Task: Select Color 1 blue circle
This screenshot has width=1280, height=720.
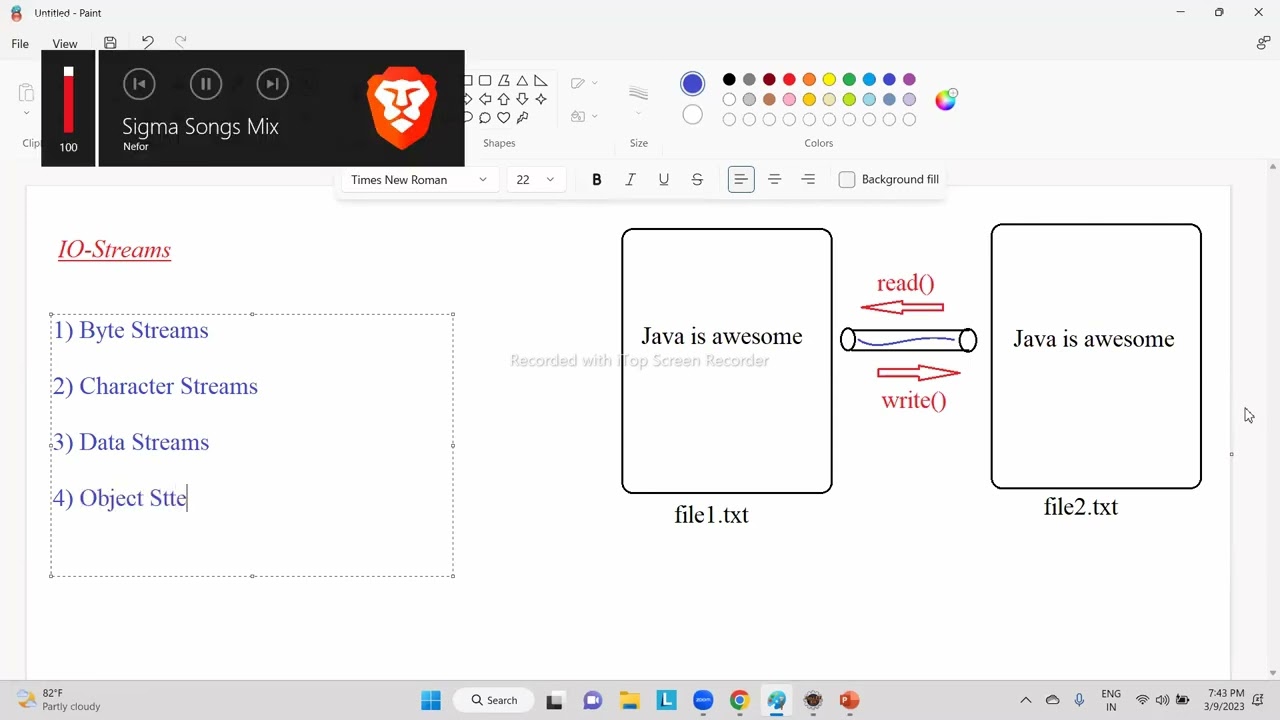Action: point(692,84)
